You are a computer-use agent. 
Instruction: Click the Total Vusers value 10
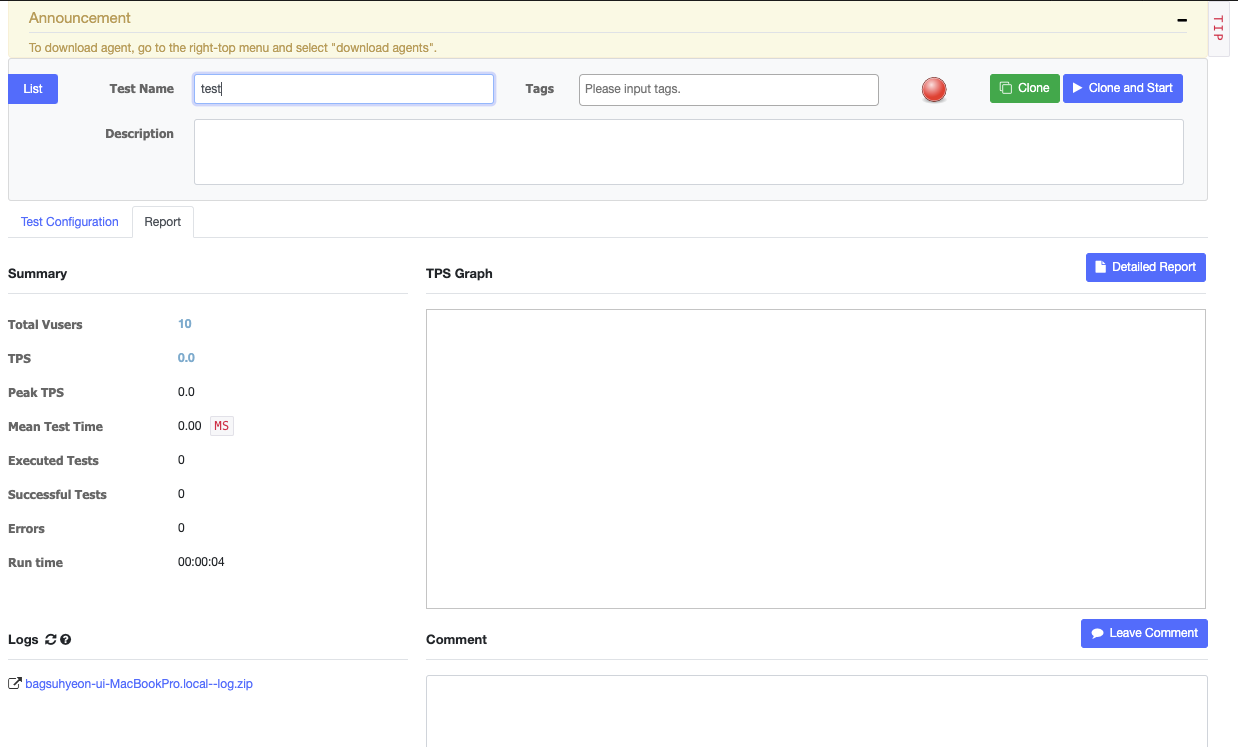[185, 324]
